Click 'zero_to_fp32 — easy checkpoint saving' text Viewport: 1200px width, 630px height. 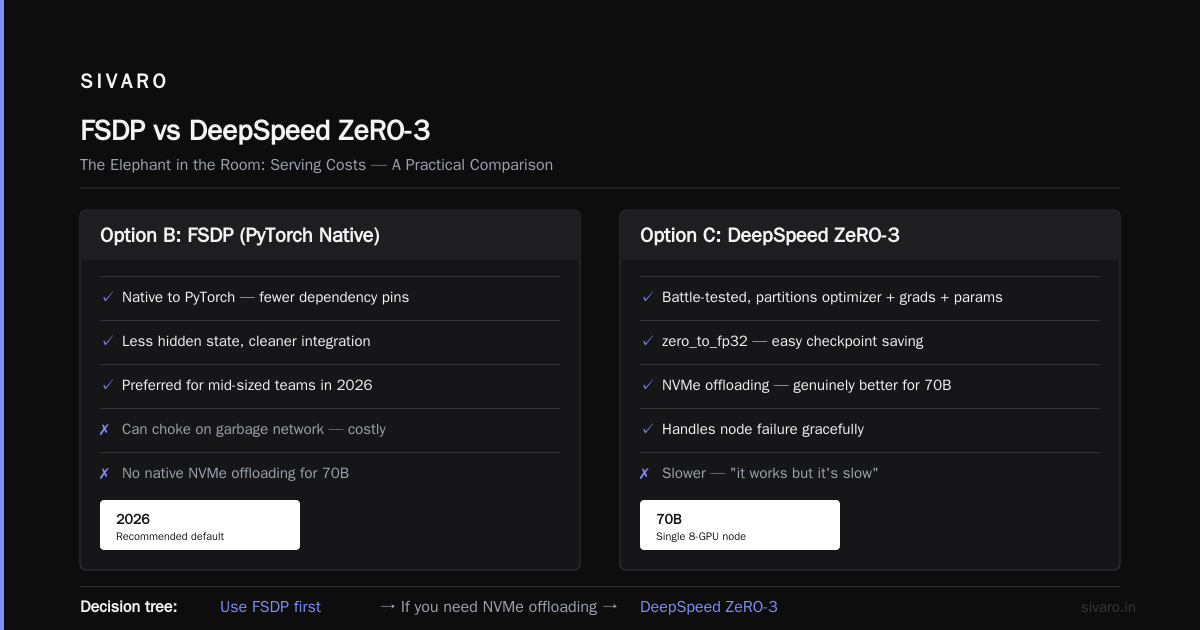pyautogui.click(x=793, y=341)
